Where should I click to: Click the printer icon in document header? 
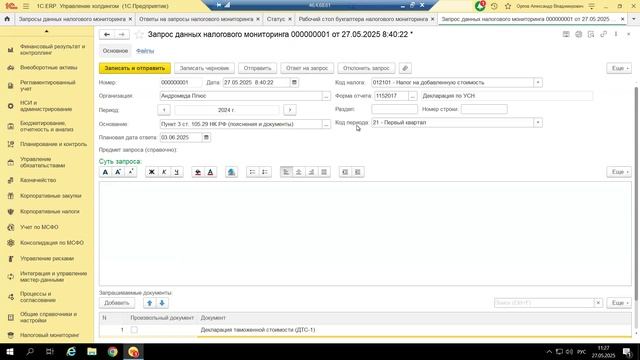pyautogui.click(x=578, y=34)
